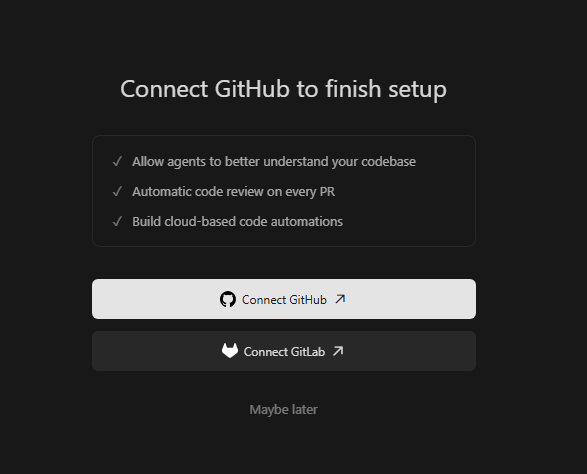The width and height of the screenshot is (587, 474).
Task: Click the "PR" text in the second benefit
Action: click(x=327, y=191)
